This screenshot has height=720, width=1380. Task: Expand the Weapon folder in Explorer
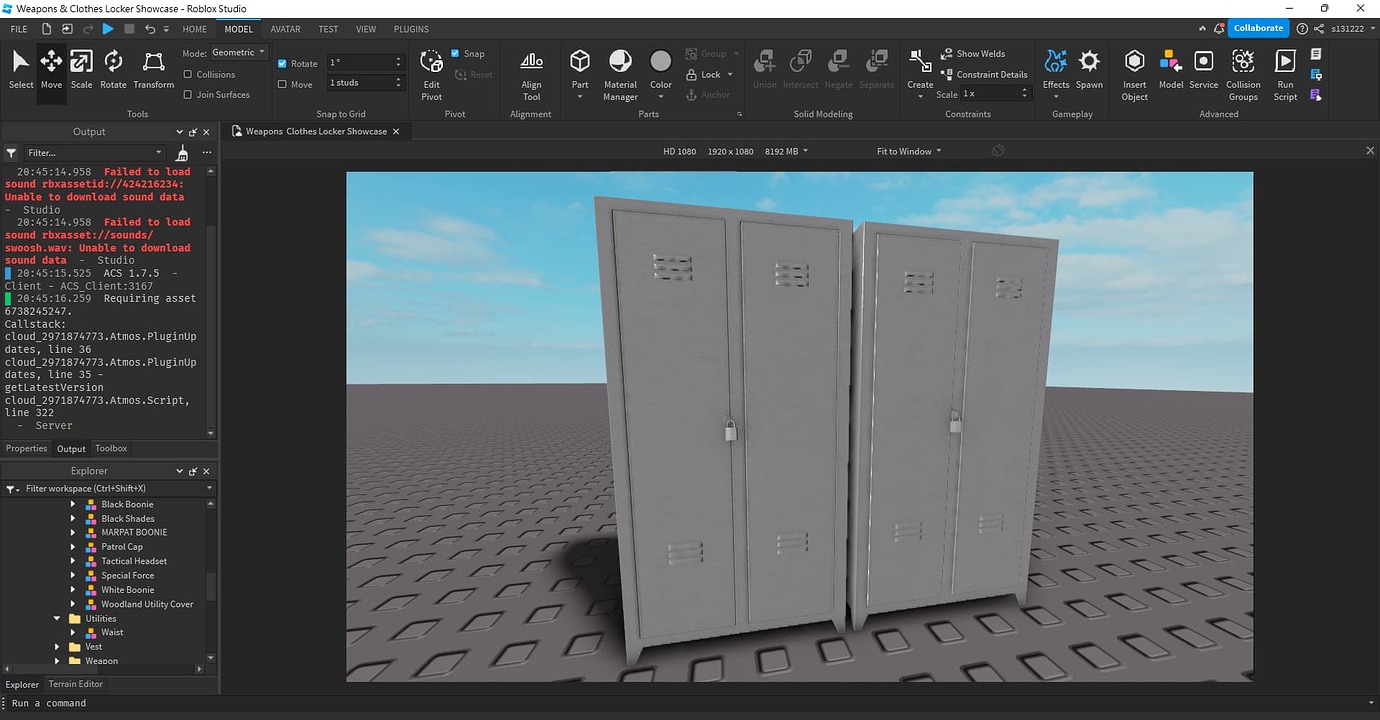coord(57,660)
